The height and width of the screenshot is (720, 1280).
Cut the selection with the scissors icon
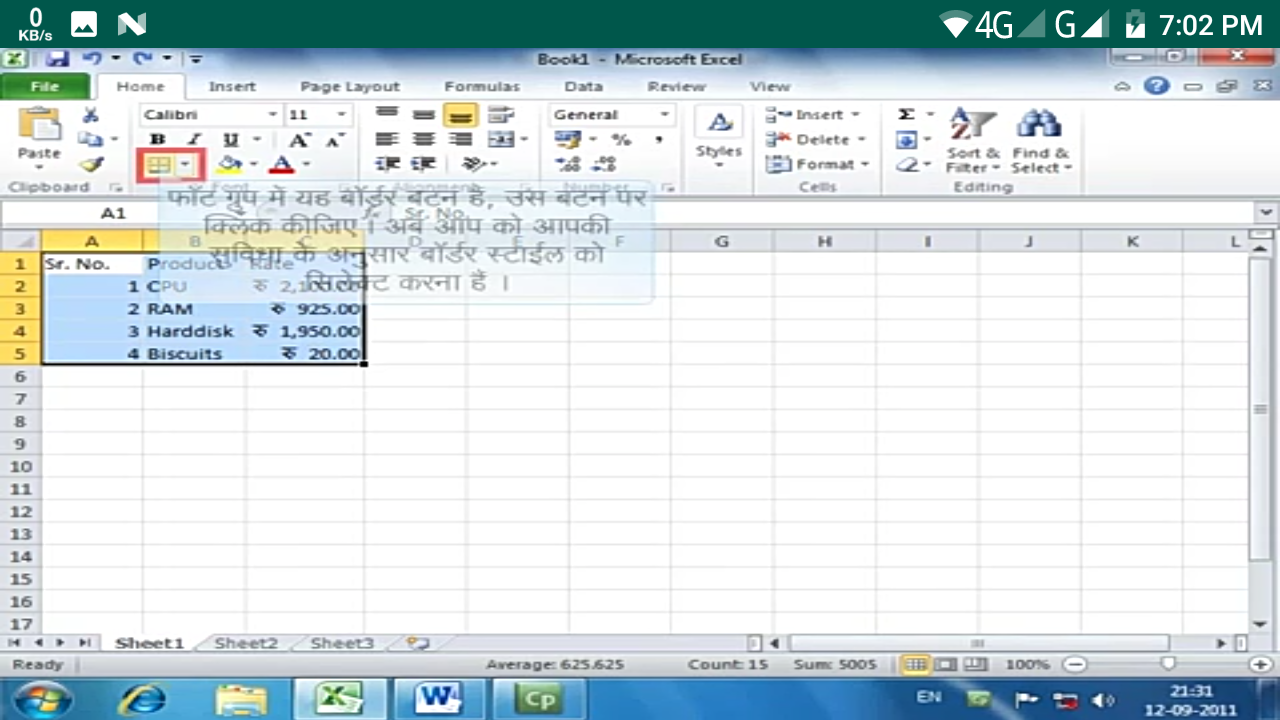pyautogui.click(x=90, y=115)
